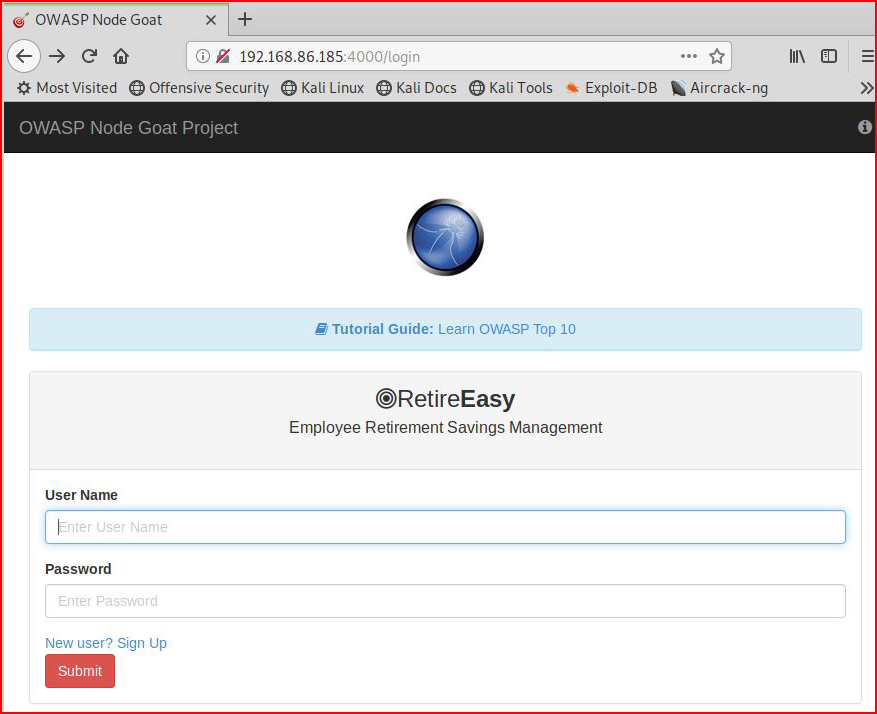Open the New user? Sign Up link

click(x=106, y=643)
